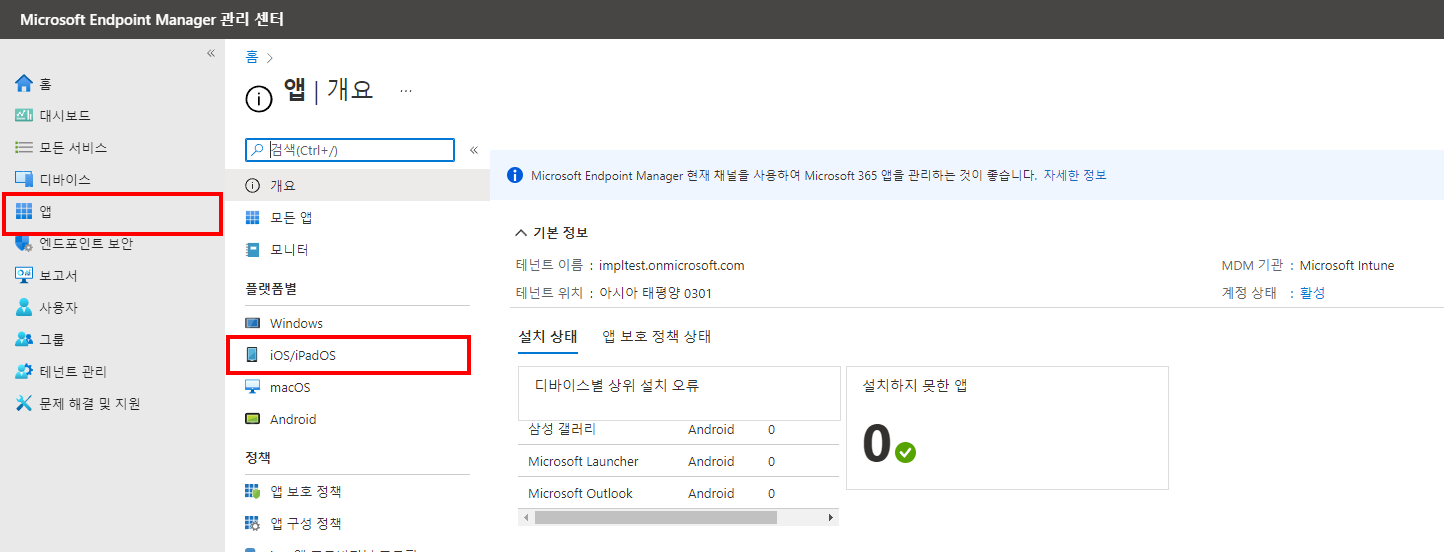Click the 활성 account status link
1444x552 pixels.
pyautogui.click(x=1312, y=293)
